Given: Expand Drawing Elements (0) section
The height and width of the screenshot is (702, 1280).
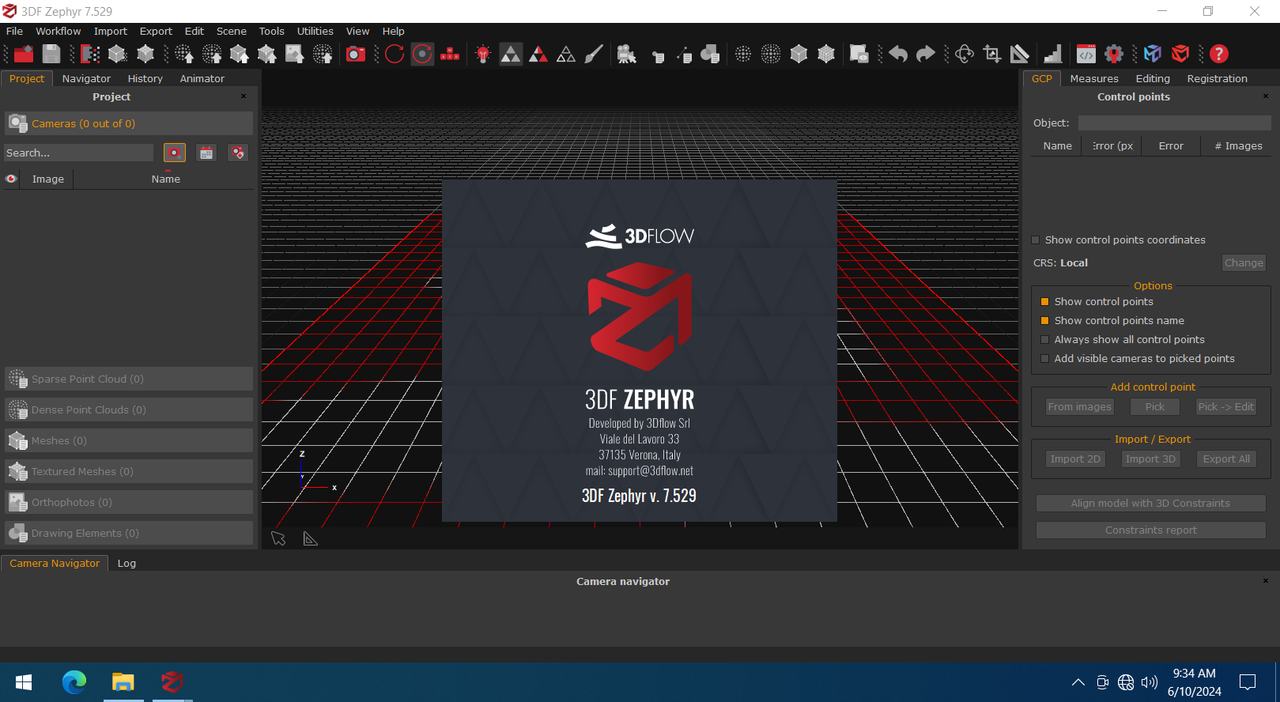Looking at the screenshot, I should 129,534.
